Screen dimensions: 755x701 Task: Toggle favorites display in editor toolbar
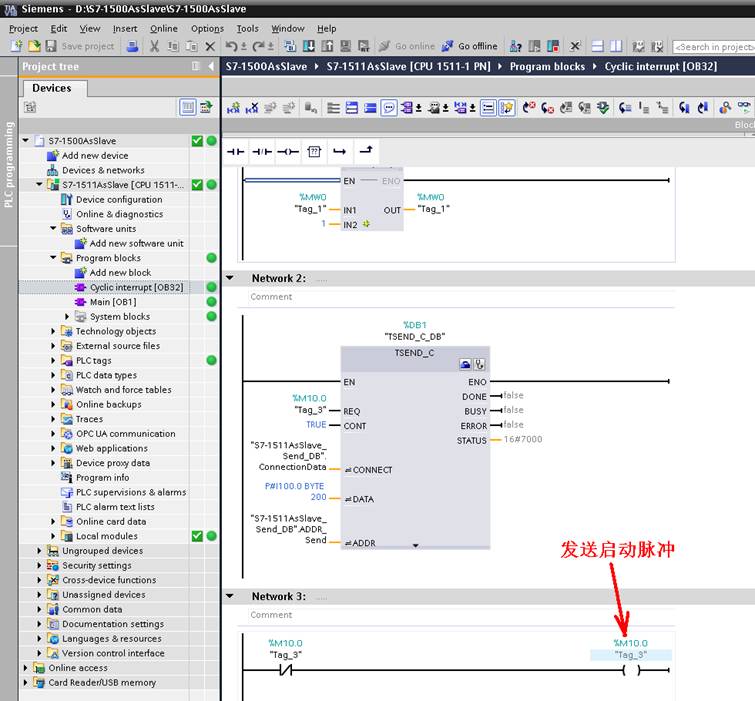click(x=507, y=108)
